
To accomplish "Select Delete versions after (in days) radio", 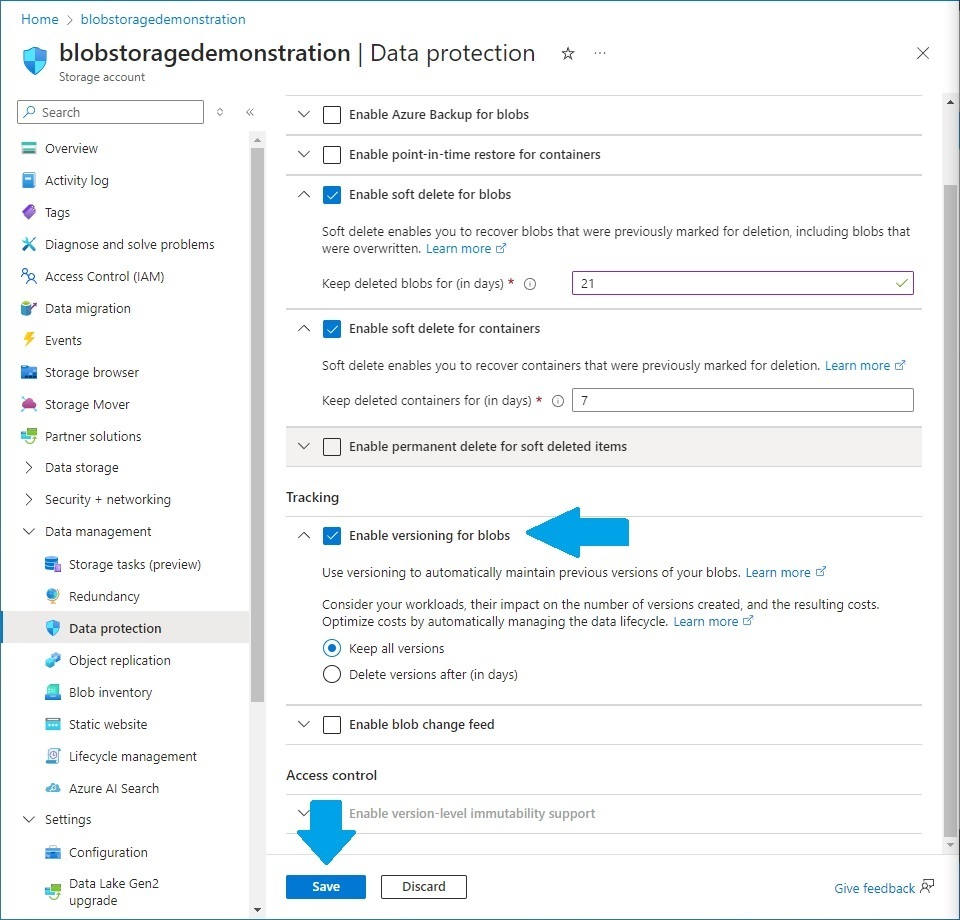I will coord(332,674).
